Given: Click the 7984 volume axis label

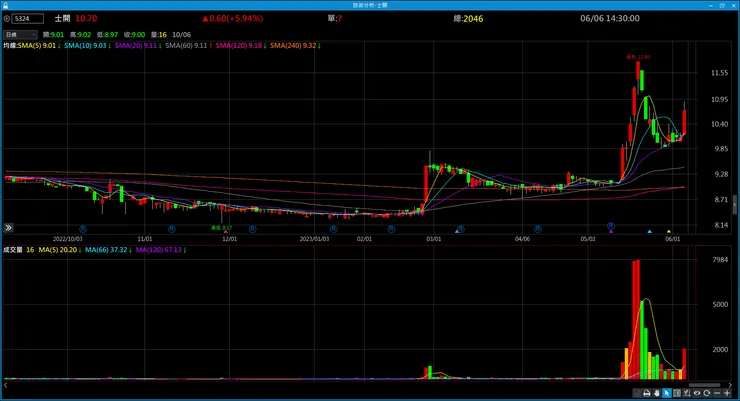Looking at the screenshot, I should [720, 259].
